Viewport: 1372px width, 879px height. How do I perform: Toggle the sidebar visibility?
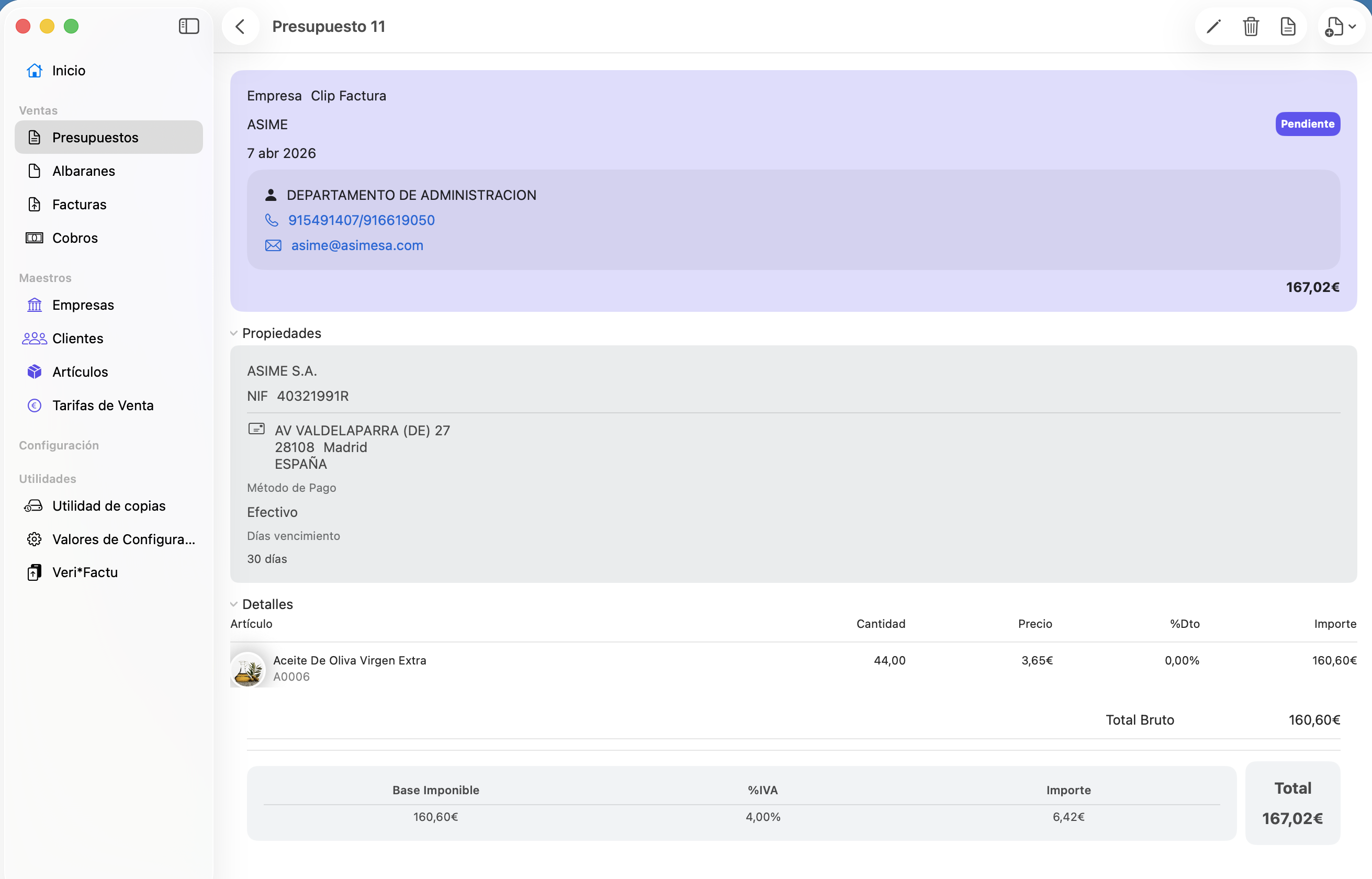tap(188, 26)
